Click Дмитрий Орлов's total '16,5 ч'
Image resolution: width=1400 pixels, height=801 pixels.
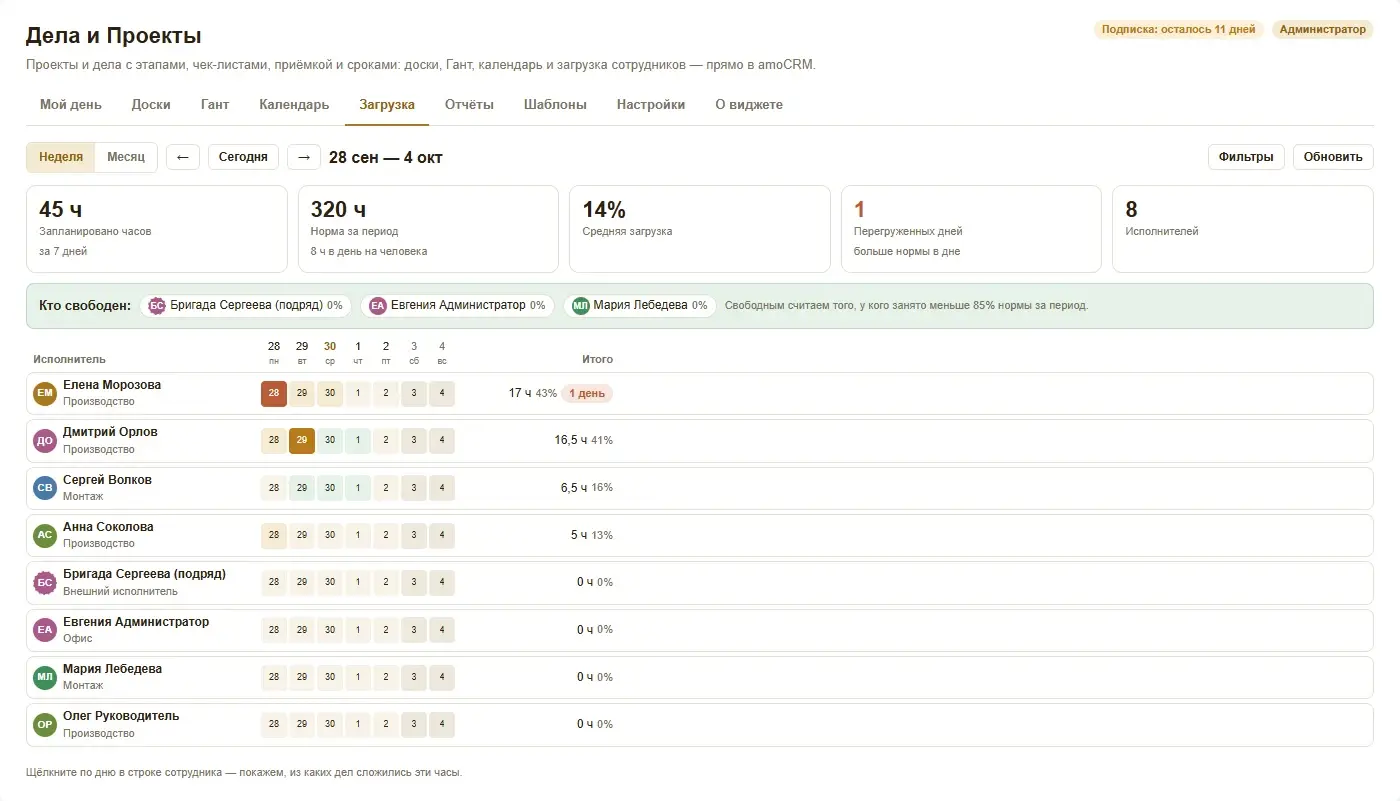coord(571,441)
